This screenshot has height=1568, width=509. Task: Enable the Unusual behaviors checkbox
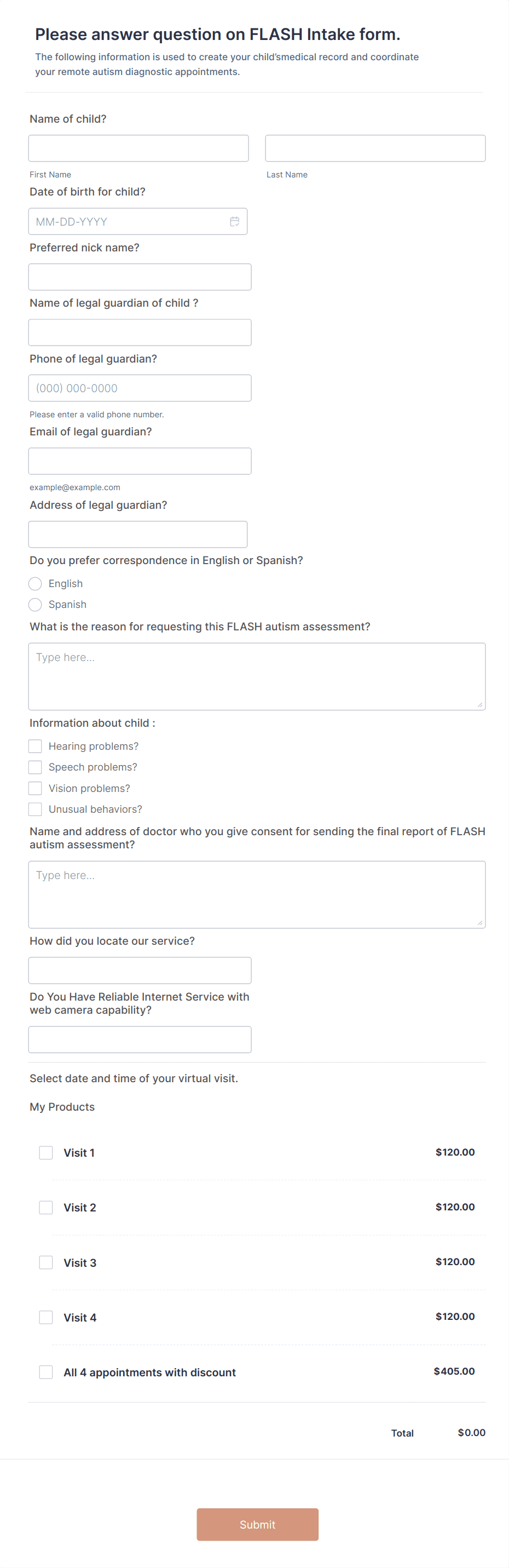pos(34,809)
